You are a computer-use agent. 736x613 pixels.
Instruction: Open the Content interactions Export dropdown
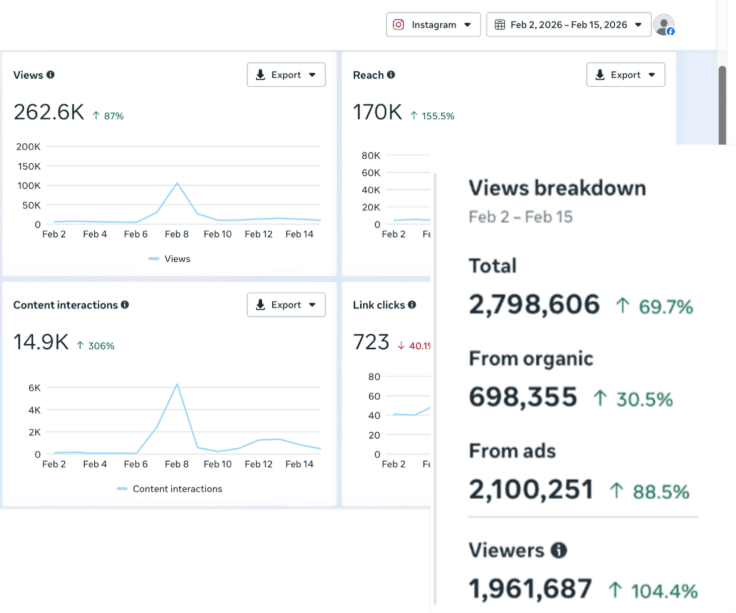point(286,305)
